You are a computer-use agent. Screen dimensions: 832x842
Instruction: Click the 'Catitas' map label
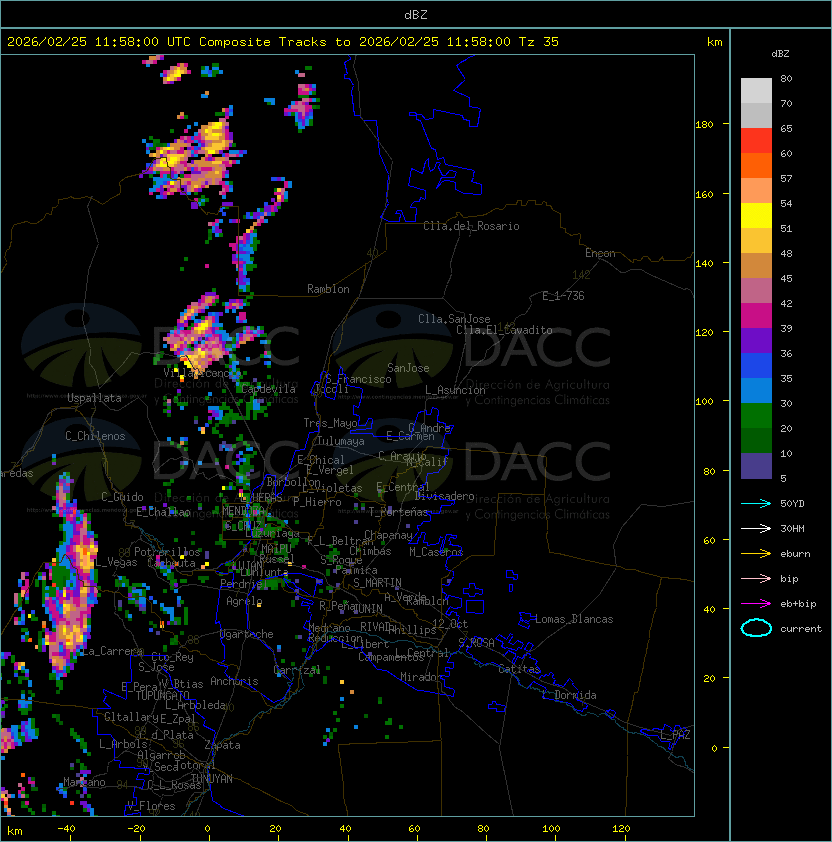[519, 669]
